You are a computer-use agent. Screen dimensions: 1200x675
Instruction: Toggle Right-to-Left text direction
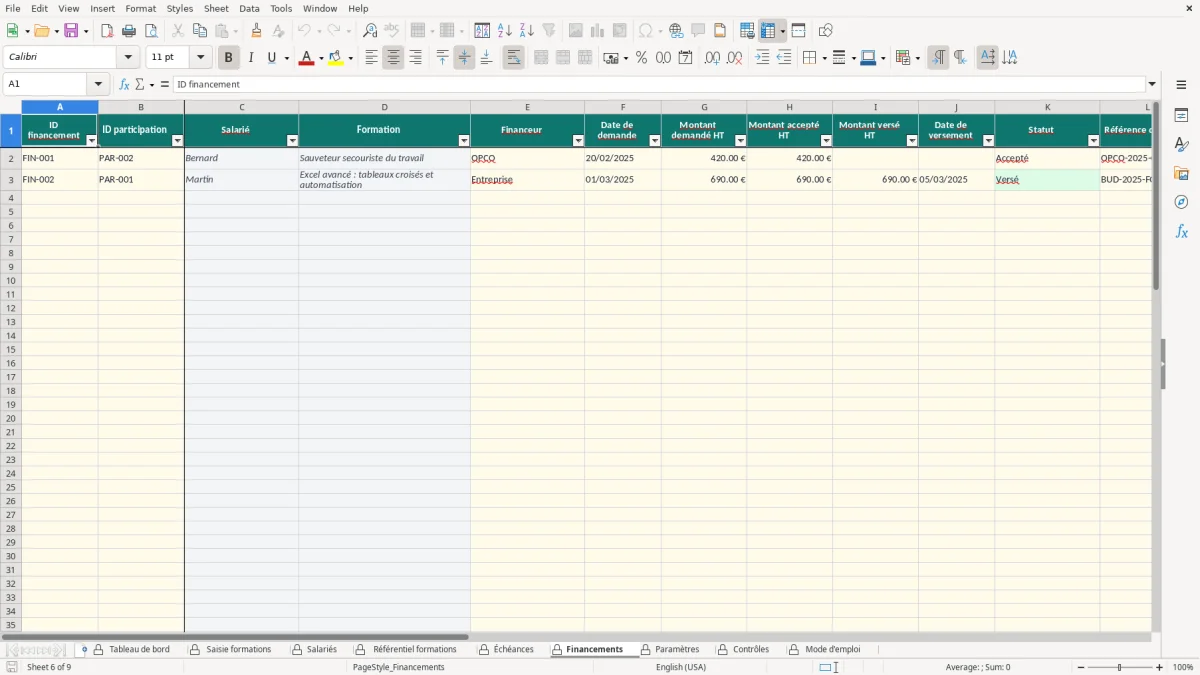tap(960, 58)
